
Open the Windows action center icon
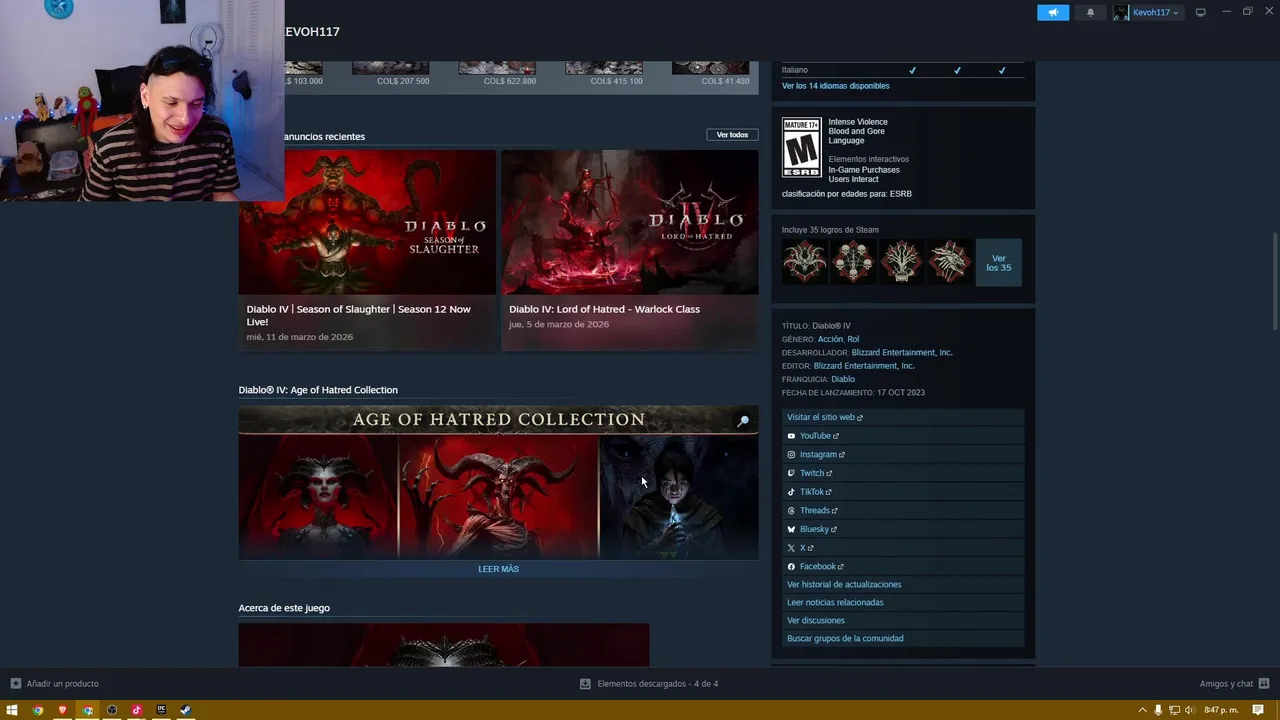point(1258,710)
